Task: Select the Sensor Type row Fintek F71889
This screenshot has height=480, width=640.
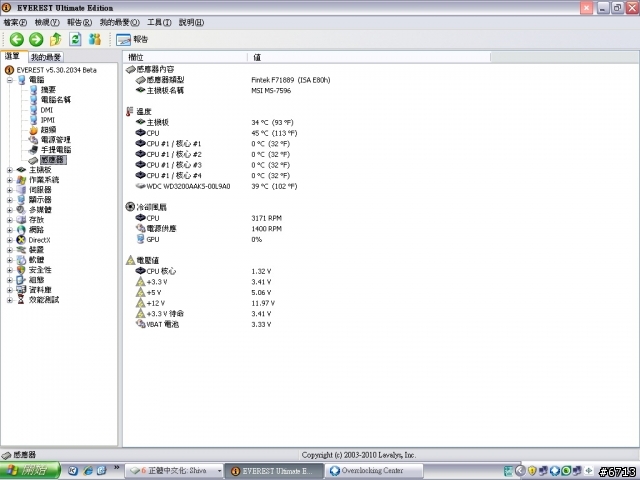Action: [x=233, y=80]
